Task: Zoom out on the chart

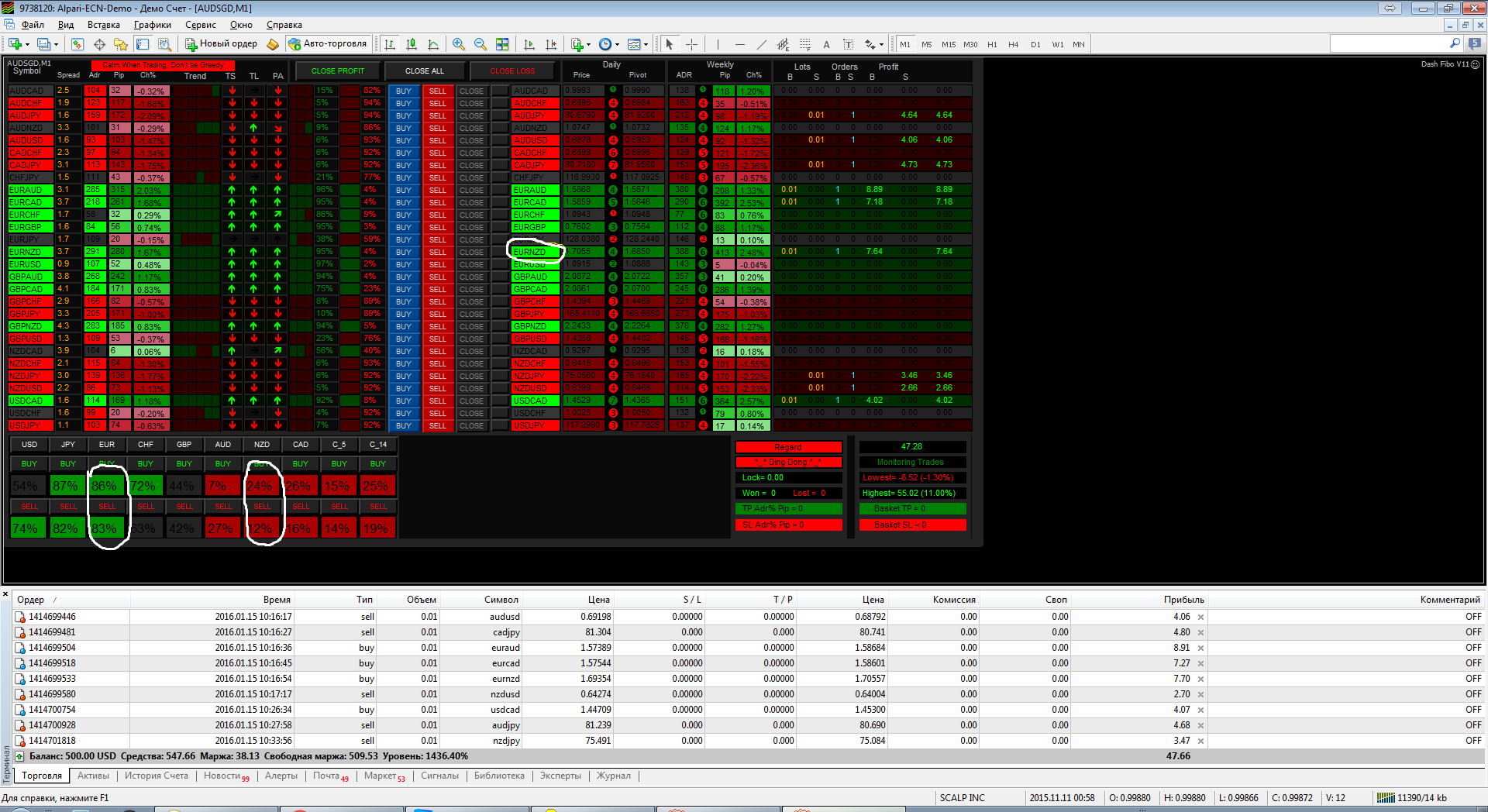Action: [x=480, y=44]
